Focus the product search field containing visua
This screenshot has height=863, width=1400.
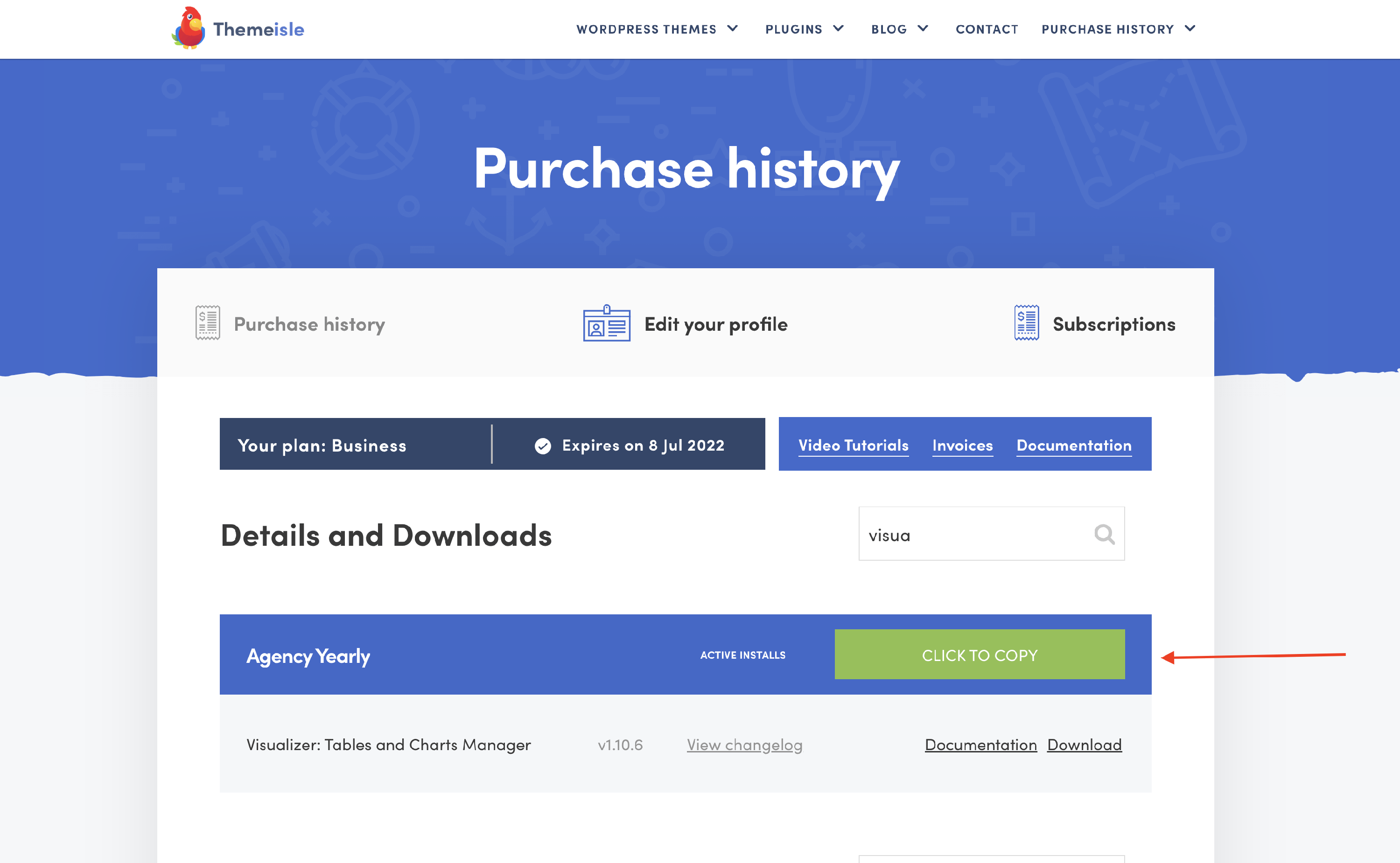pyautogui.click(x=971, y=535)
